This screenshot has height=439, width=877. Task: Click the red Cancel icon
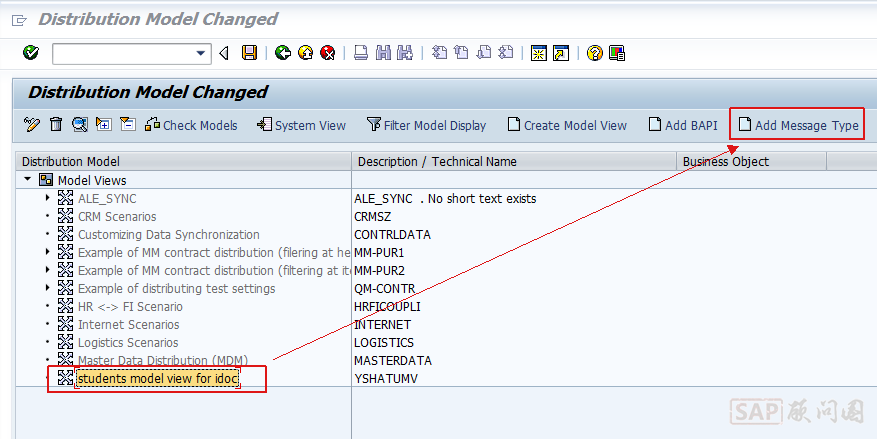coord(327,53)
